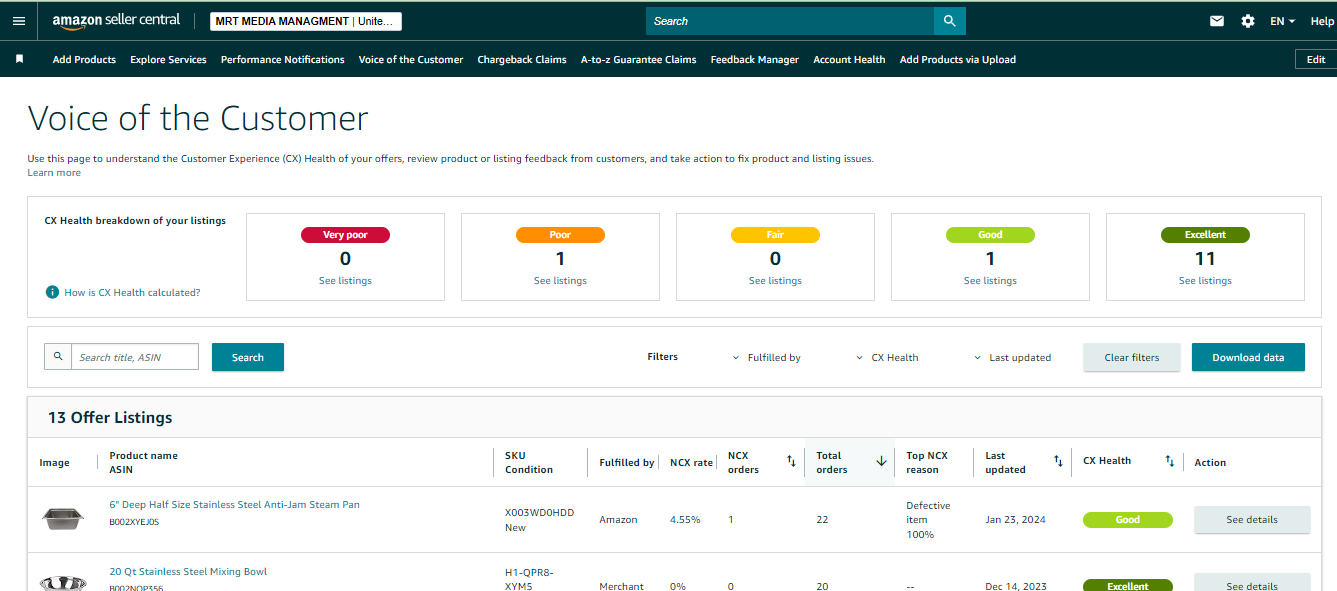Open Feedback Manager
Viewport: 1337px width, 591px height.
point(755,60)
